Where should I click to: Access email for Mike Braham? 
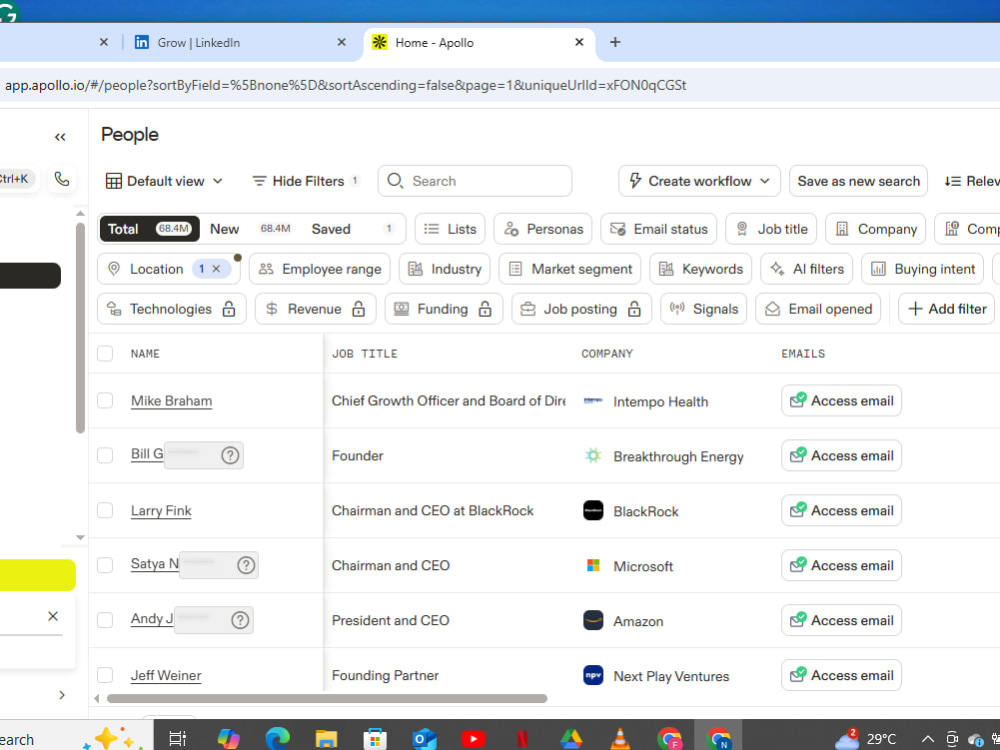(841, 401)
